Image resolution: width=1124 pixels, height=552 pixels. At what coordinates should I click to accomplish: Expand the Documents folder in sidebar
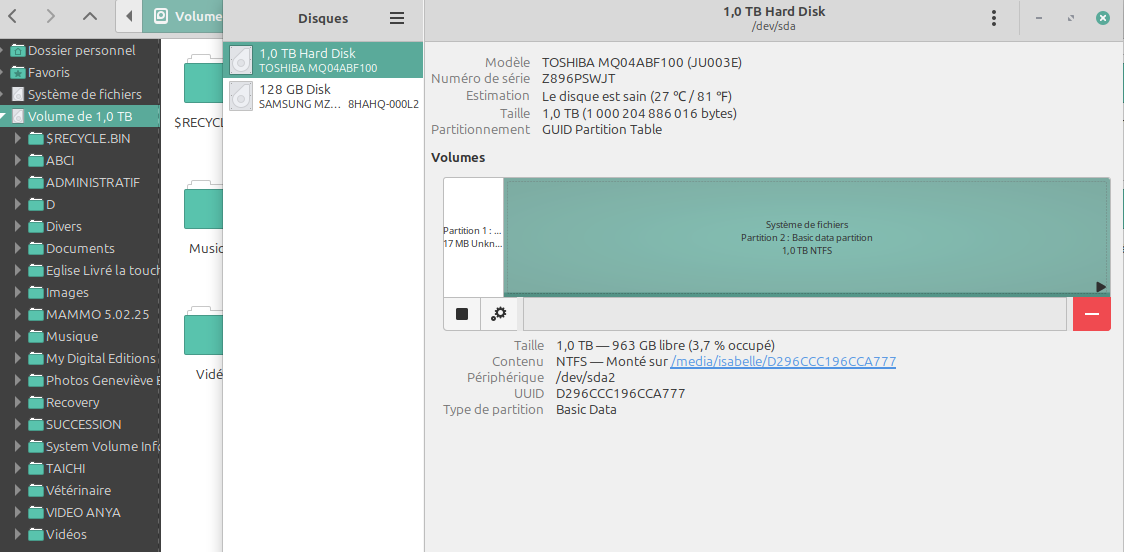coord(19,249)
